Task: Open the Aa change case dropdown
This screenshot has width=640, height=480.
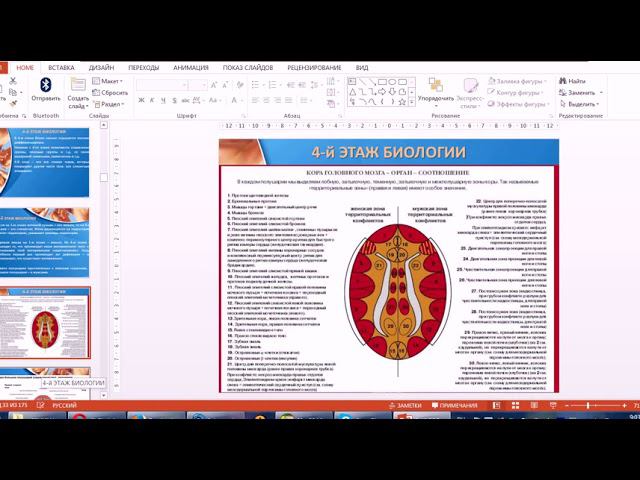Action: pos(215,100)
